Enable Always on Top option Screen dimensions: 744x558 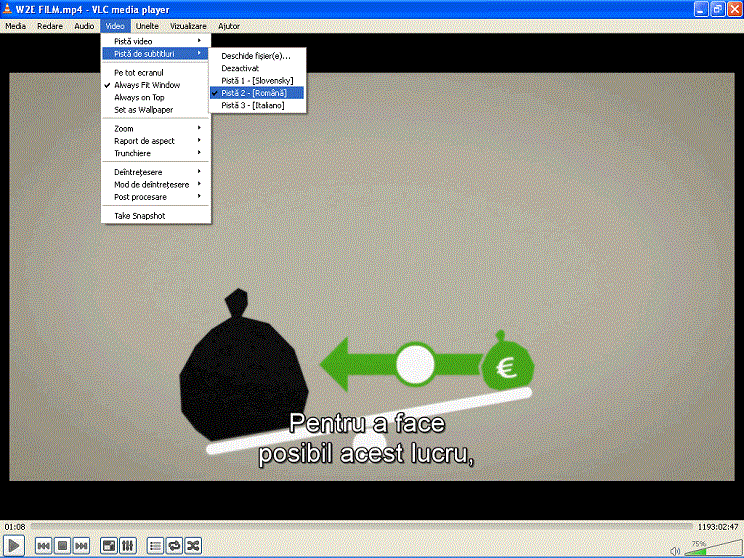138,97
